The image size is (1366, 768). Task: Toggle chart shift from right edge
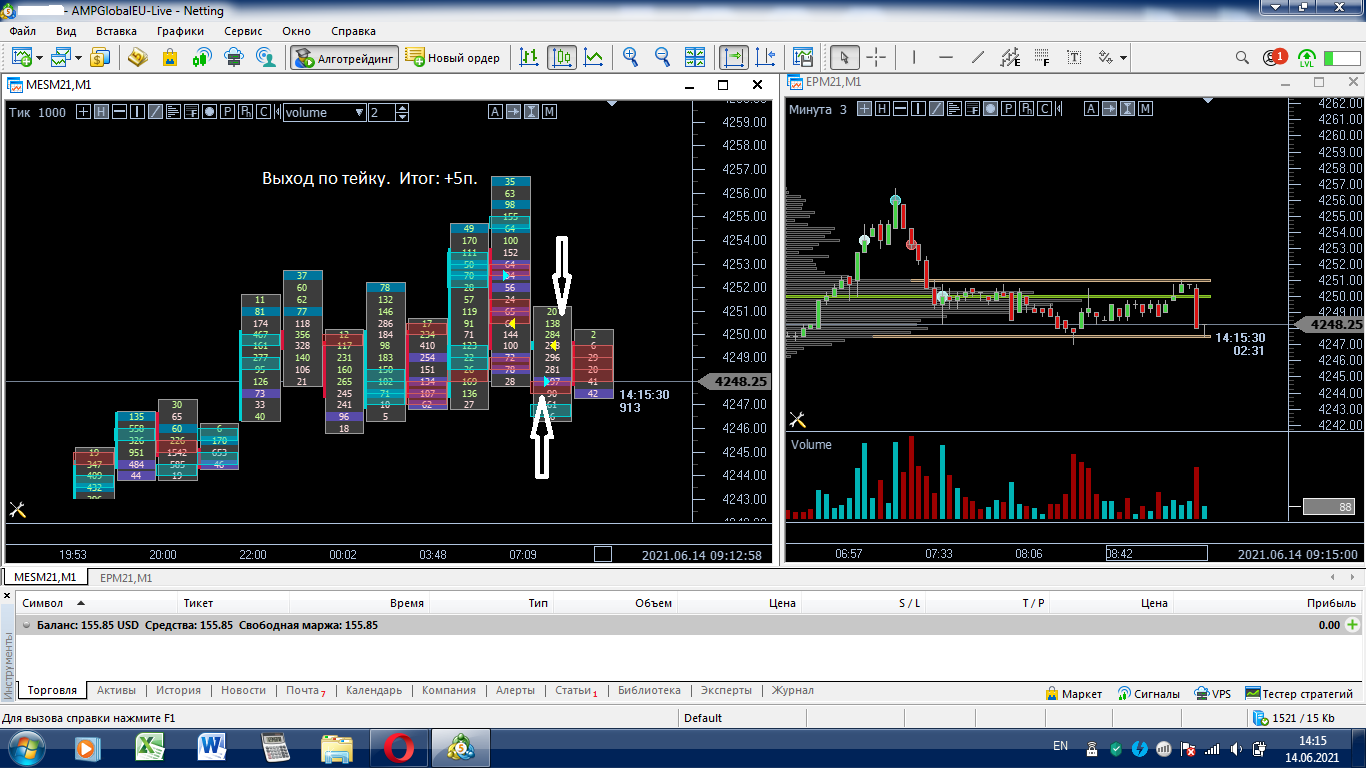[766, 57]
